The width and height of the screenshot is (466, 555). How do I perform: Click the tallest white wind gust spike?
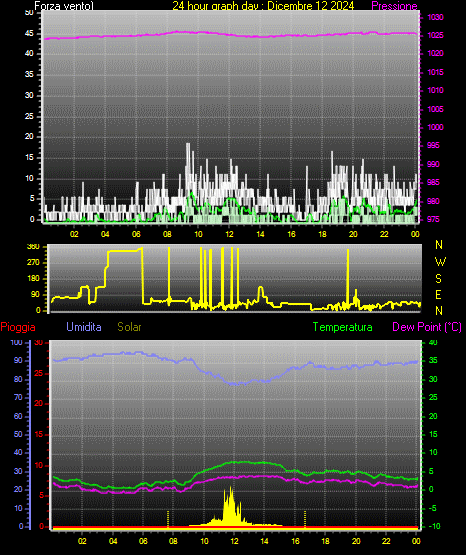pos(188,145)
